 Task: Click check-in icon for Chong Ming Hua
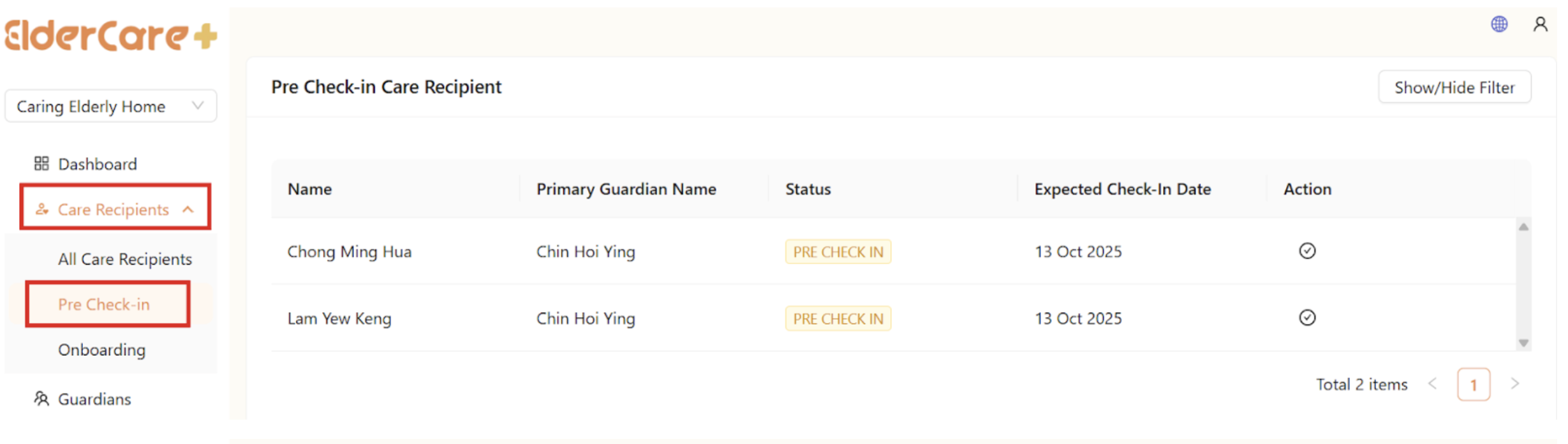(x=1307, y=251)
